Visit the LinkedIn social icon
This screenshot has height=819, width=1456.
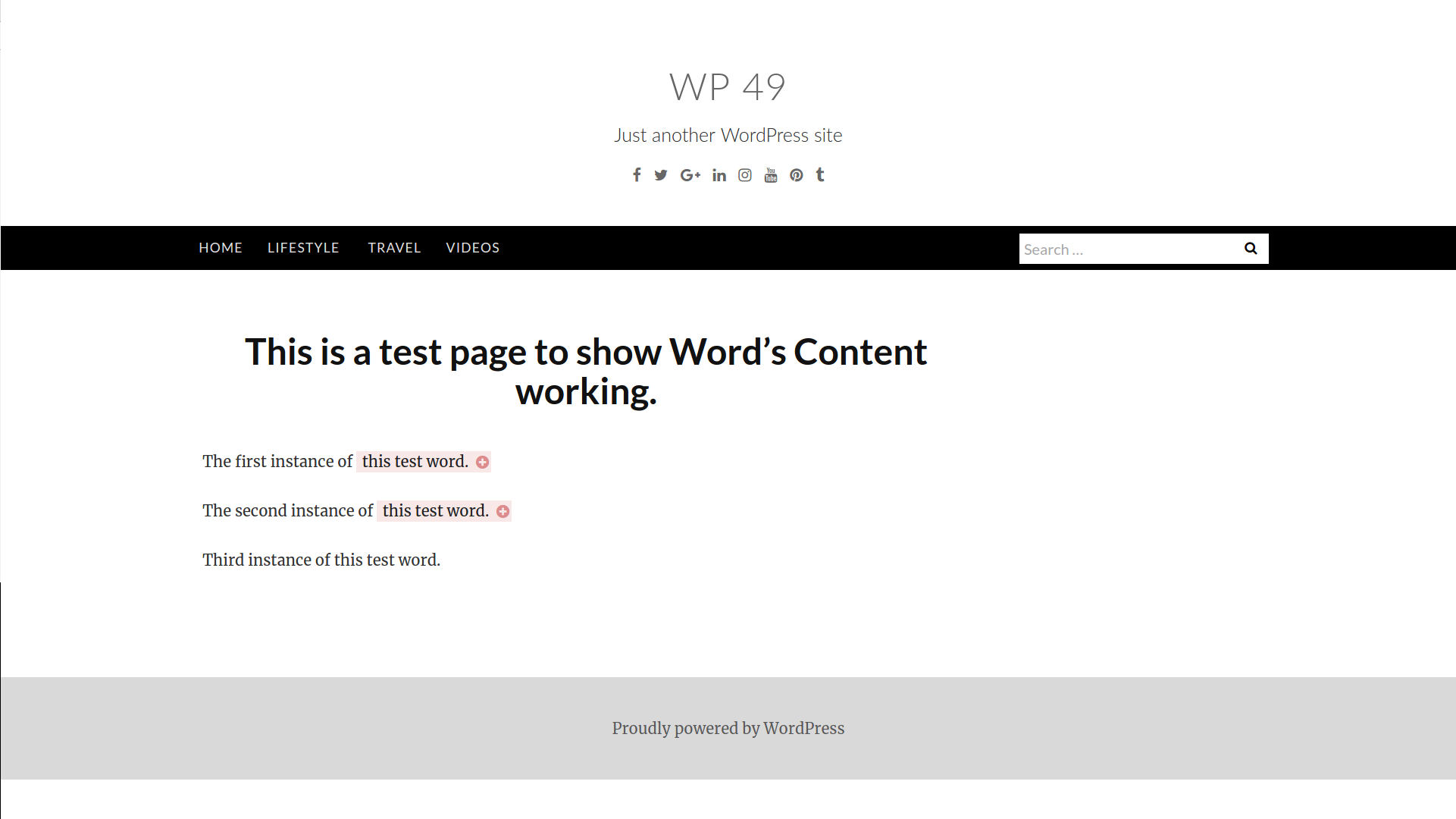pos(719,175)
